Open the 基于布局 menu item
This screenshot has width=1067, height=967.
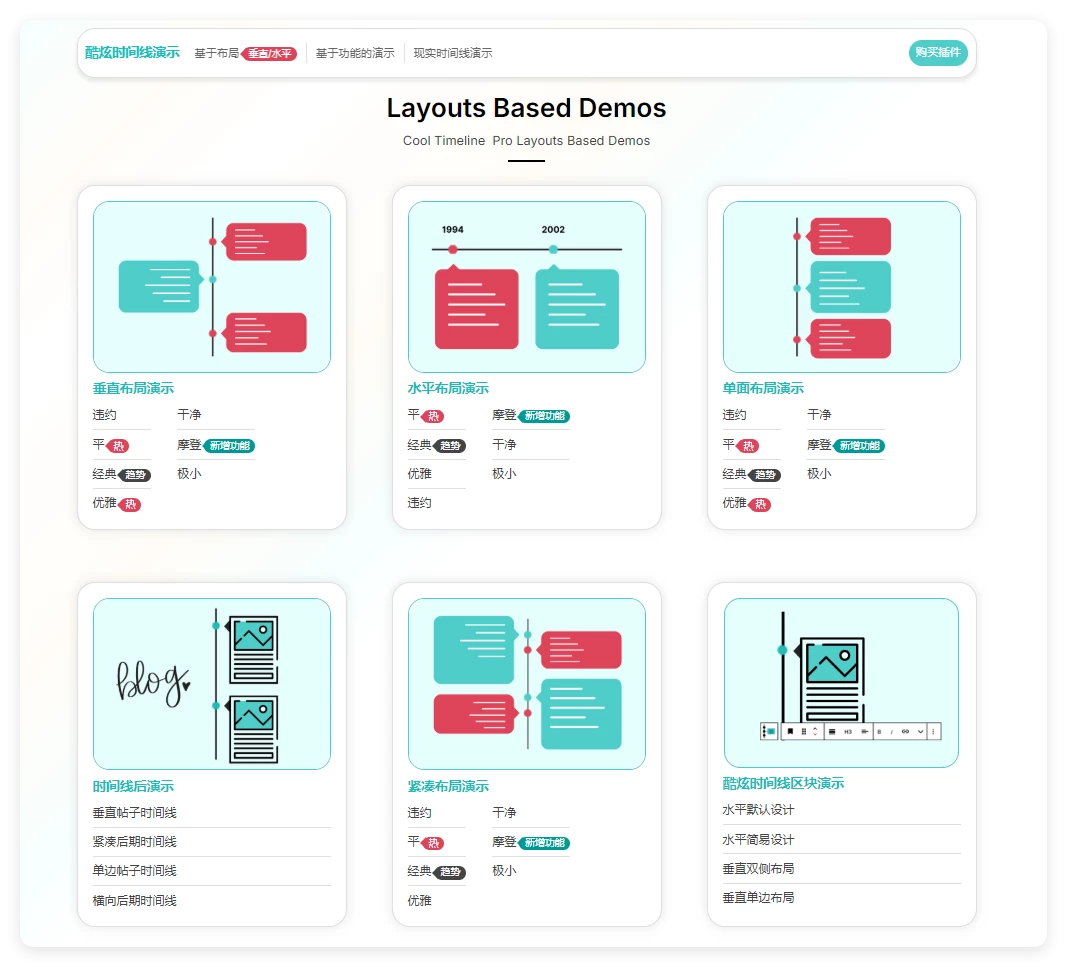[217, 53]
